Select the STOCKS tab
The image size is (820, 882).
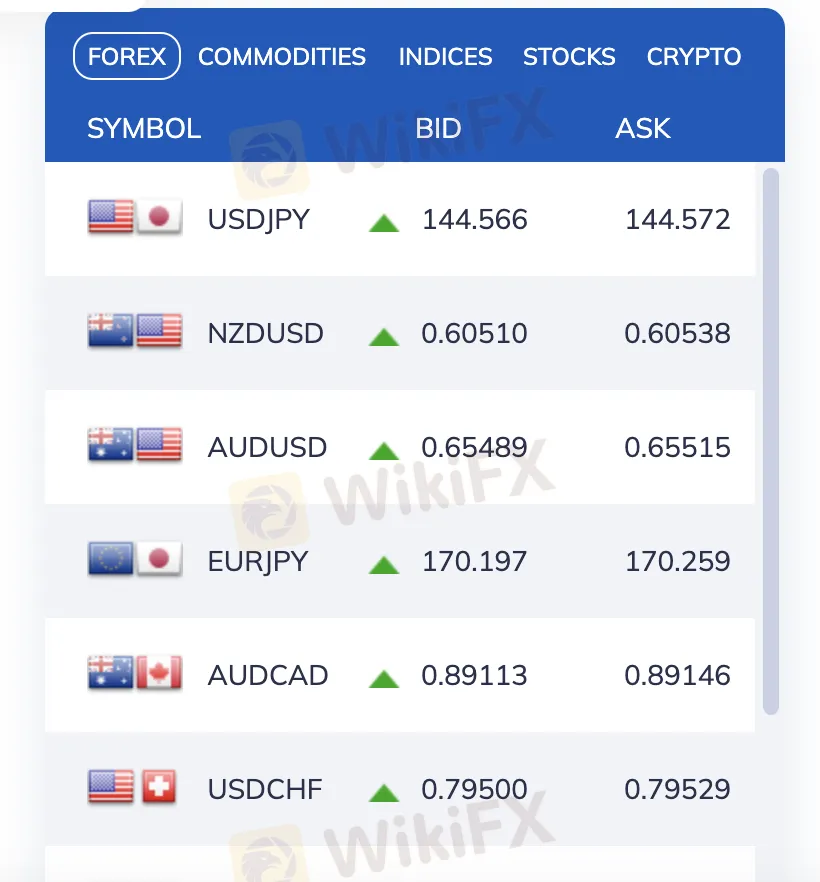click(x=569, y=57)
